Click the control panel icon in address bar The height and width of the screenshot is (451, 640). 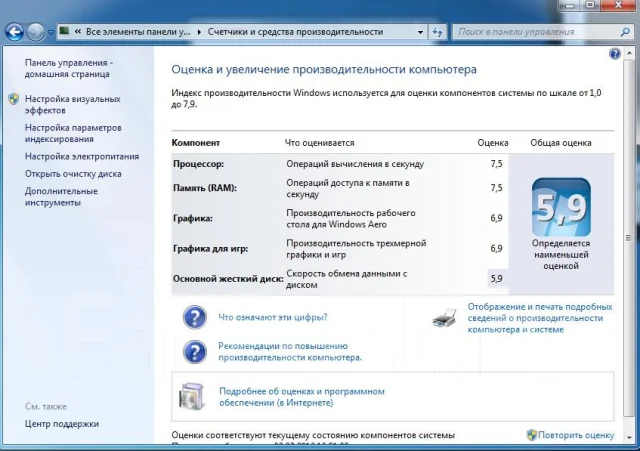[x=64, y=31]
